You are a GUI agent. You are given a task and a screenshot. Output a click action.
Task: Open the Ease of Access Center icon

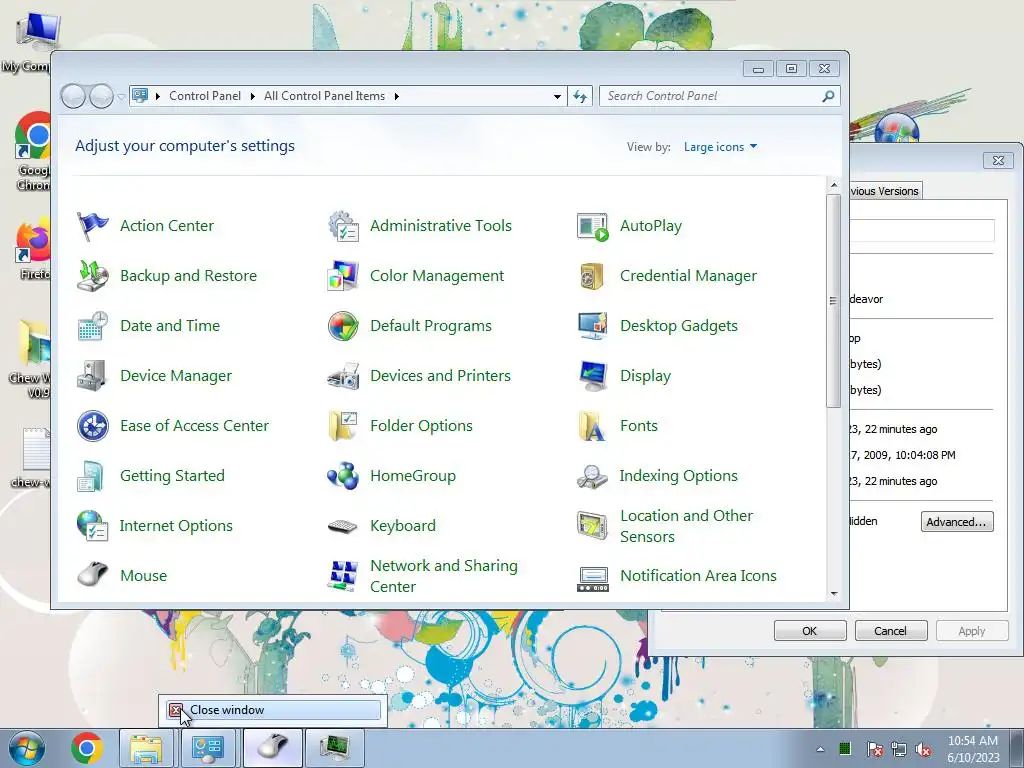pyautogui.click(x=92, y=426)
